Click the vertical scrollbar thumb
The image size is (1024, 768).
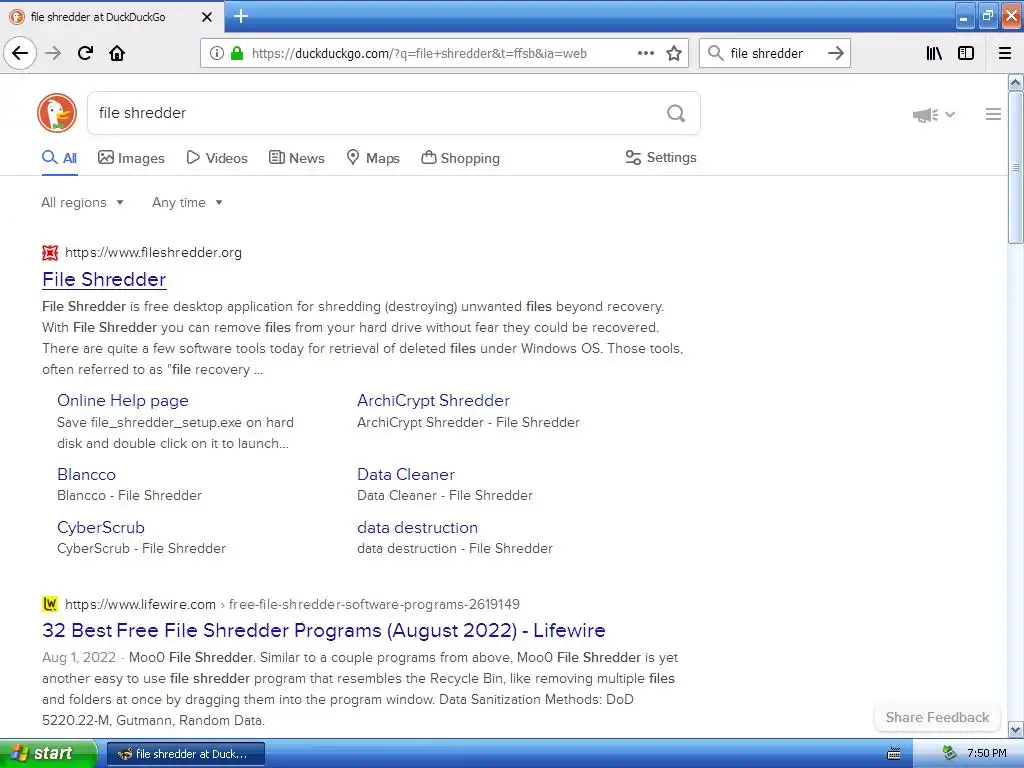(1015, 168)
